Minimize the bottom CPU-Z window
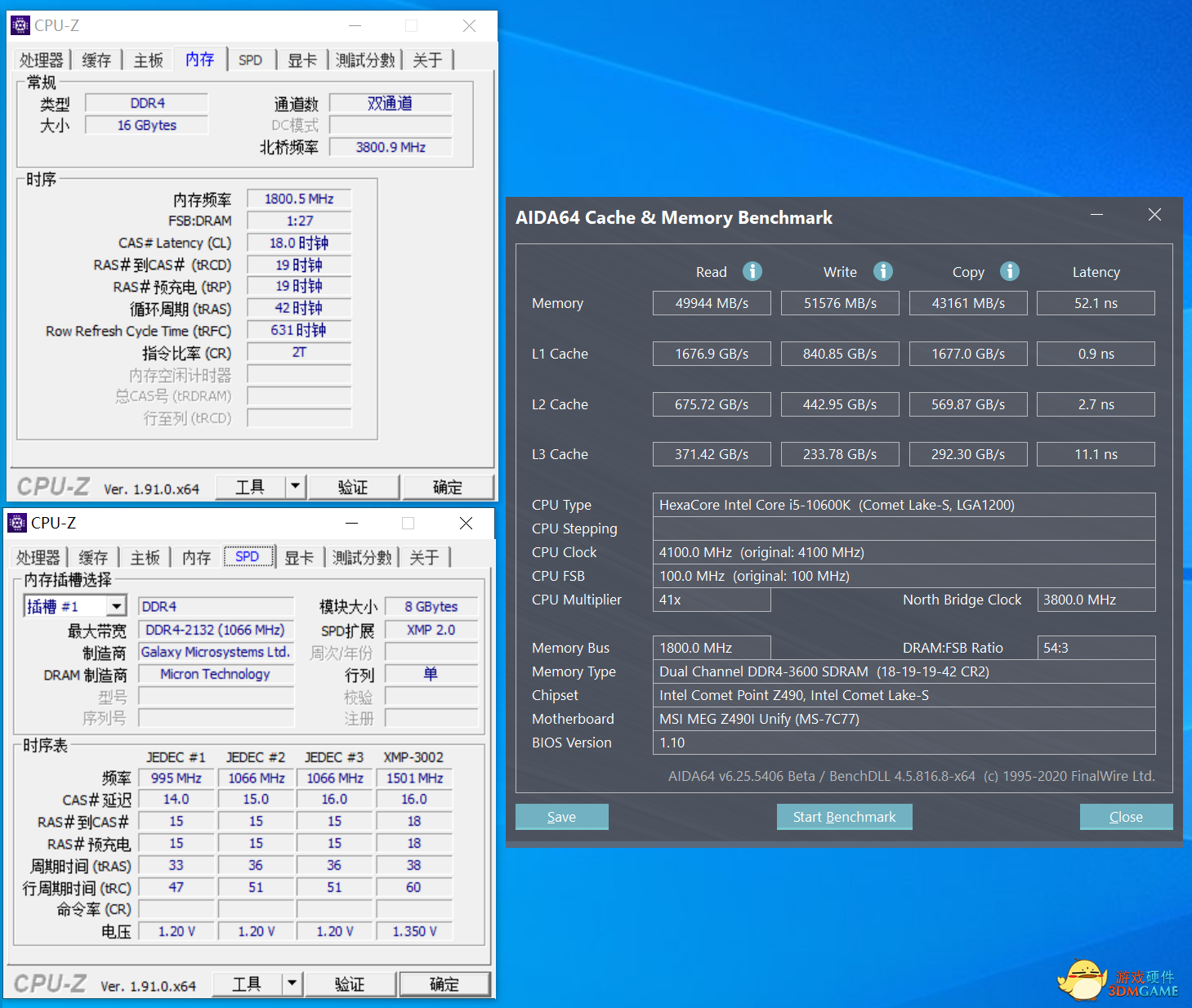The image size is (1192, 1008). click(x=351, y=523)
